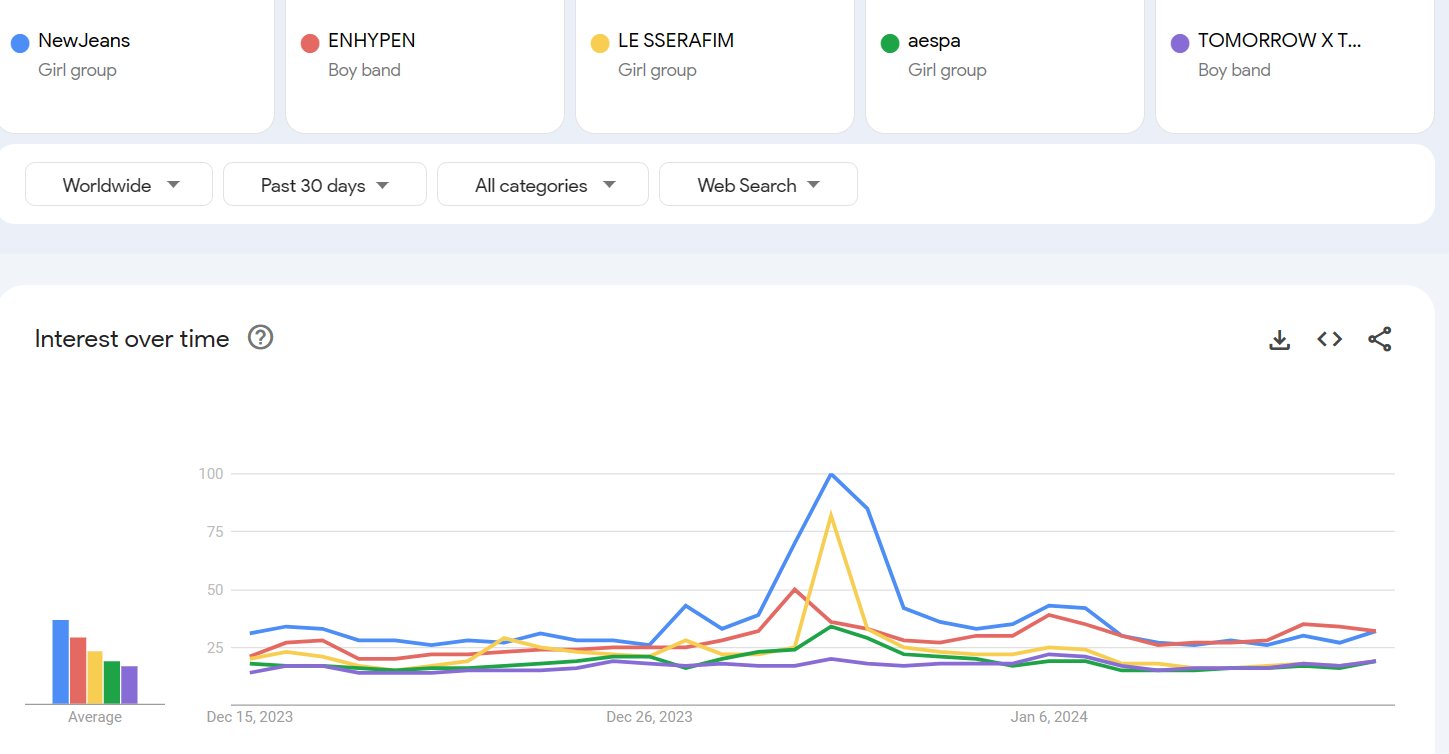Click the blue dot next to NewJeans
The image size is (1449, 754).
point(19,43)
